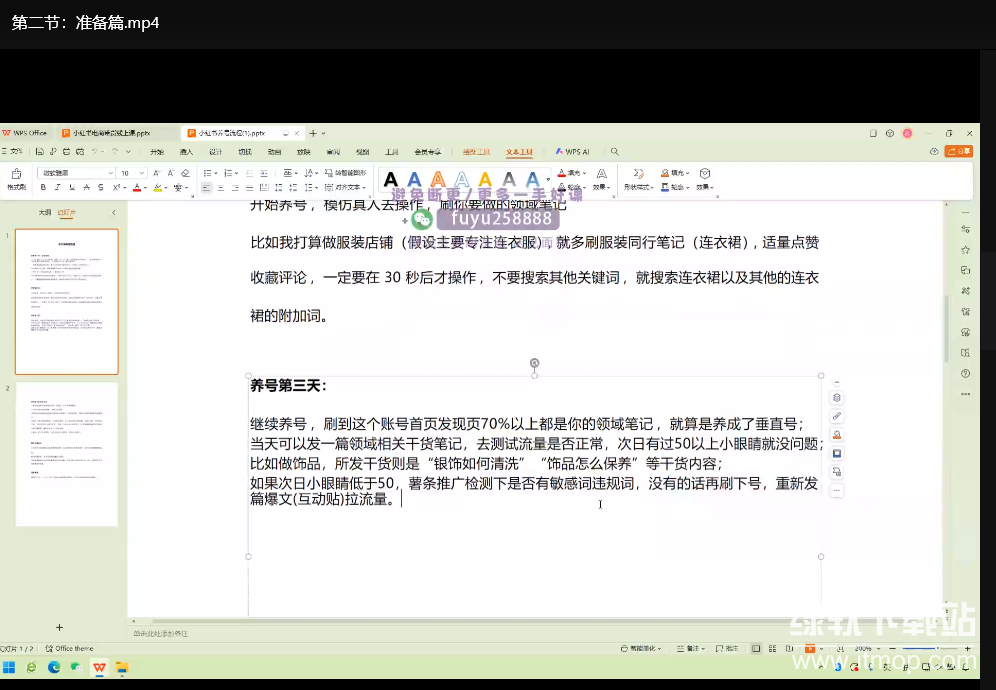Click the convert to smart graphic icon

[x=328, y=173]
